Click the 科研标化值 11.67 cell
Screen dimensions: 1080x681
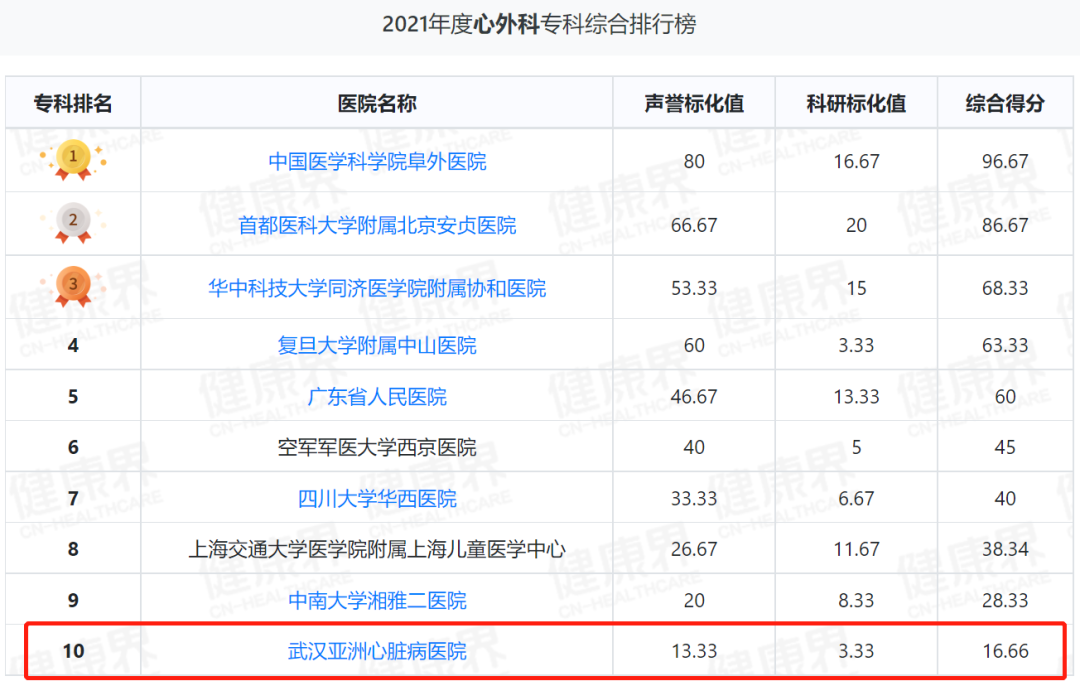coord(856,549)
